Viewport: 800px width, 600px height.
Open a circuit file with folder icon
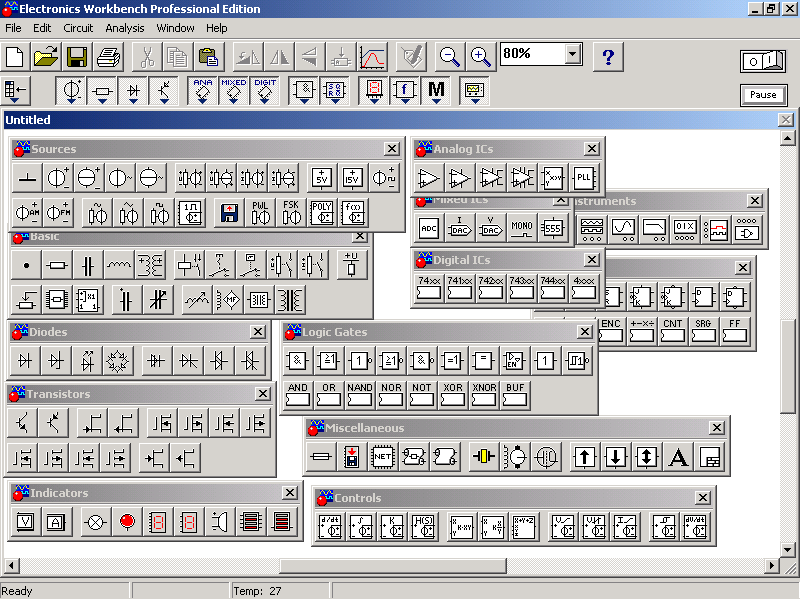click(46, 57)
